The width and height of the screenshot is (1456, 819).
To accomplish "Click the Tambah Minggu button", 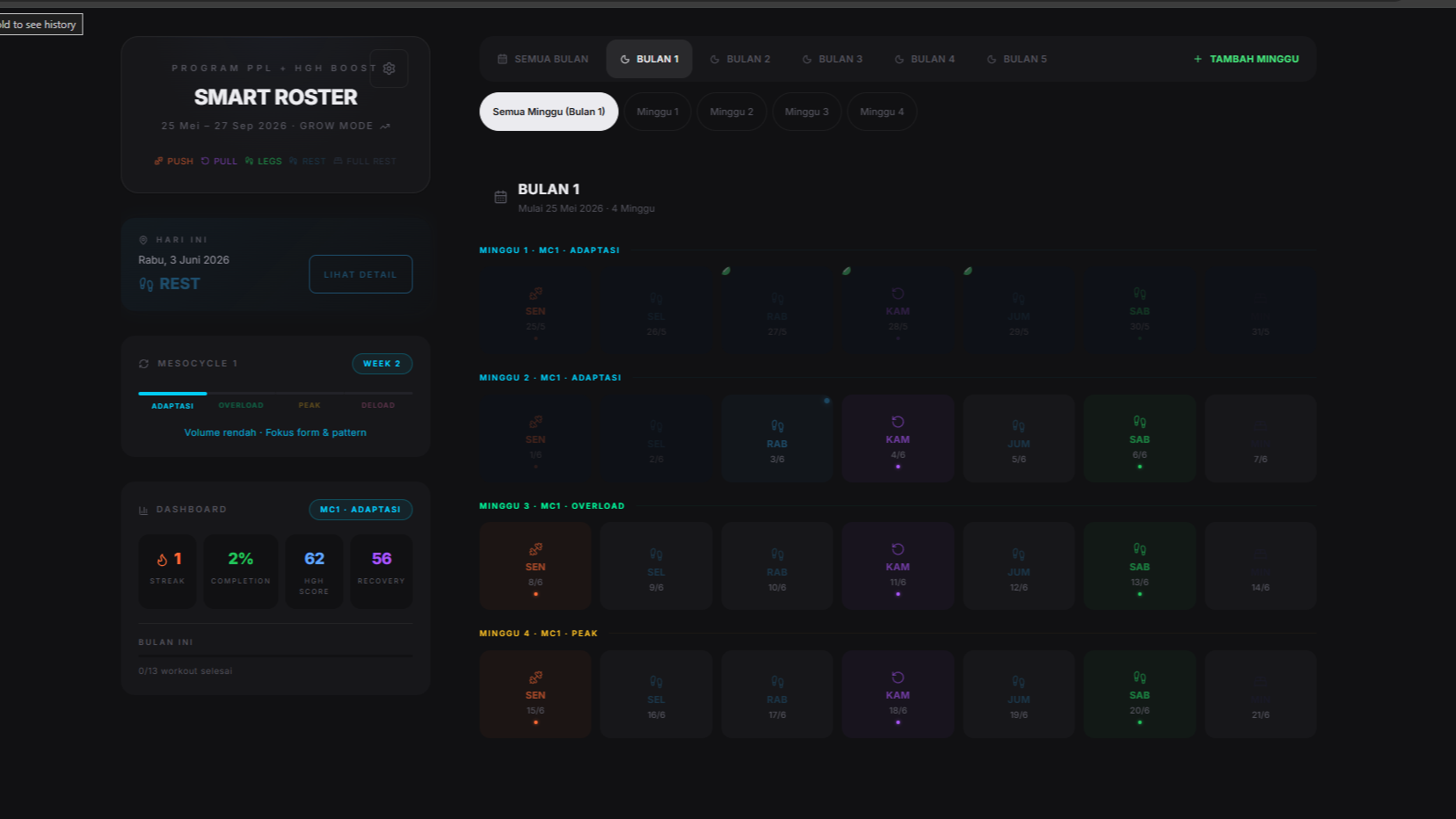I will 1246,59.
